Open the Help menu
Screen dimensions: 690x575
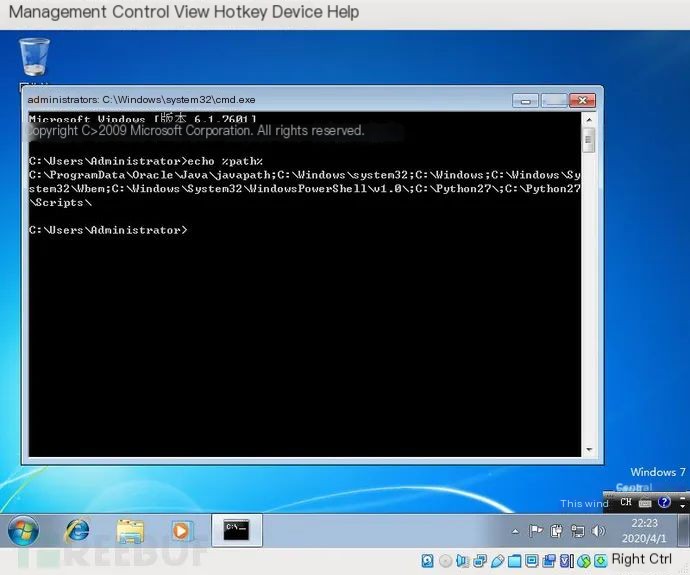point(342,12)
